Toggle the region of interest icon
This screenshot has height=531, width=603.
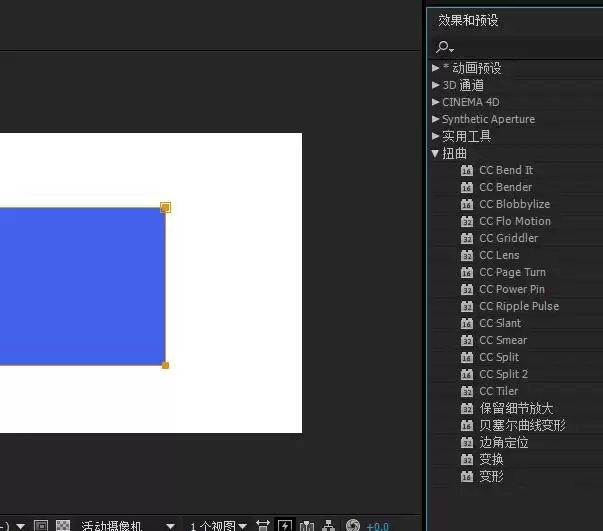click(x=41, y=526)
